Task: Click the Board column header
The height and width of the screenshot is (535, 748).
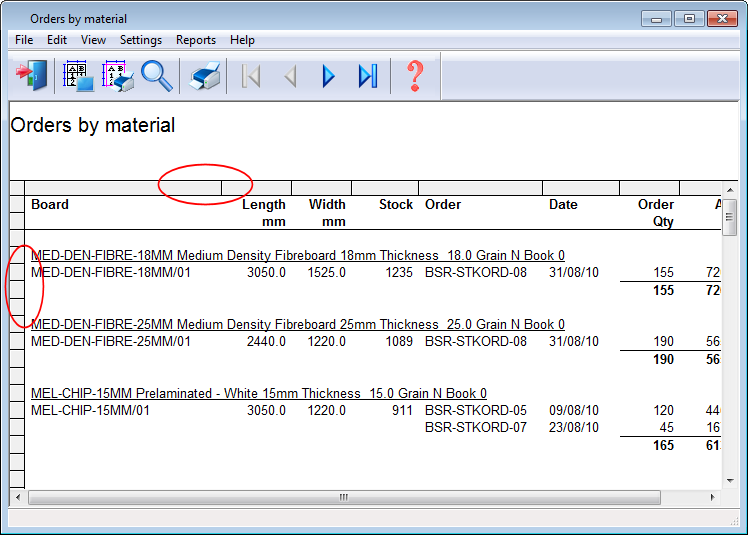Action: point(50,204)
